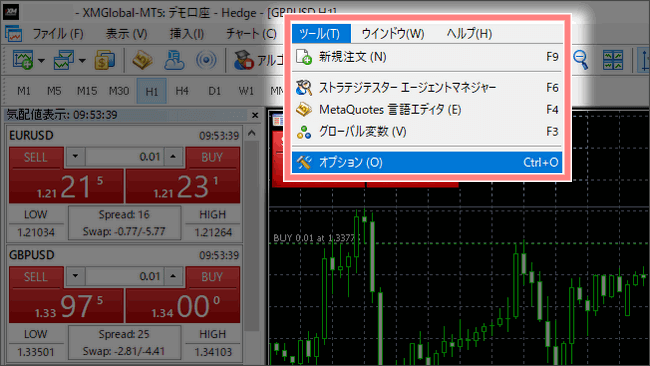Click the profiles toolbar icon
Viewport: 650px width, 366px height.
63,60
